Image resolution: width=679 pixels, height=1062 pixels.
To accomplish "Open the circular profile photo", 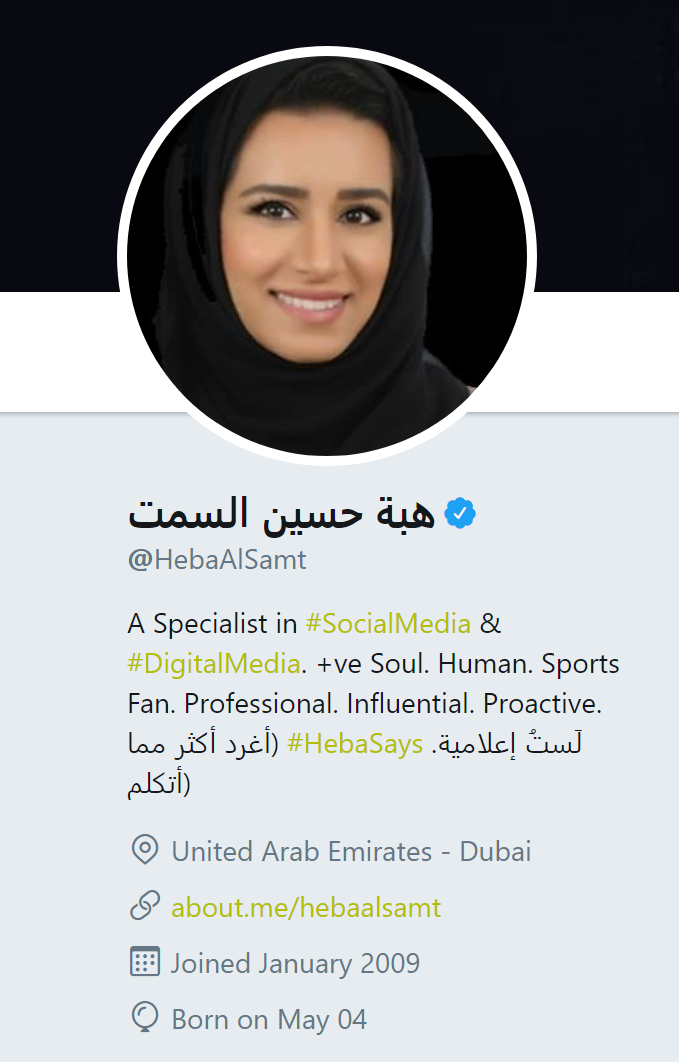I will (x=327, y=256).
